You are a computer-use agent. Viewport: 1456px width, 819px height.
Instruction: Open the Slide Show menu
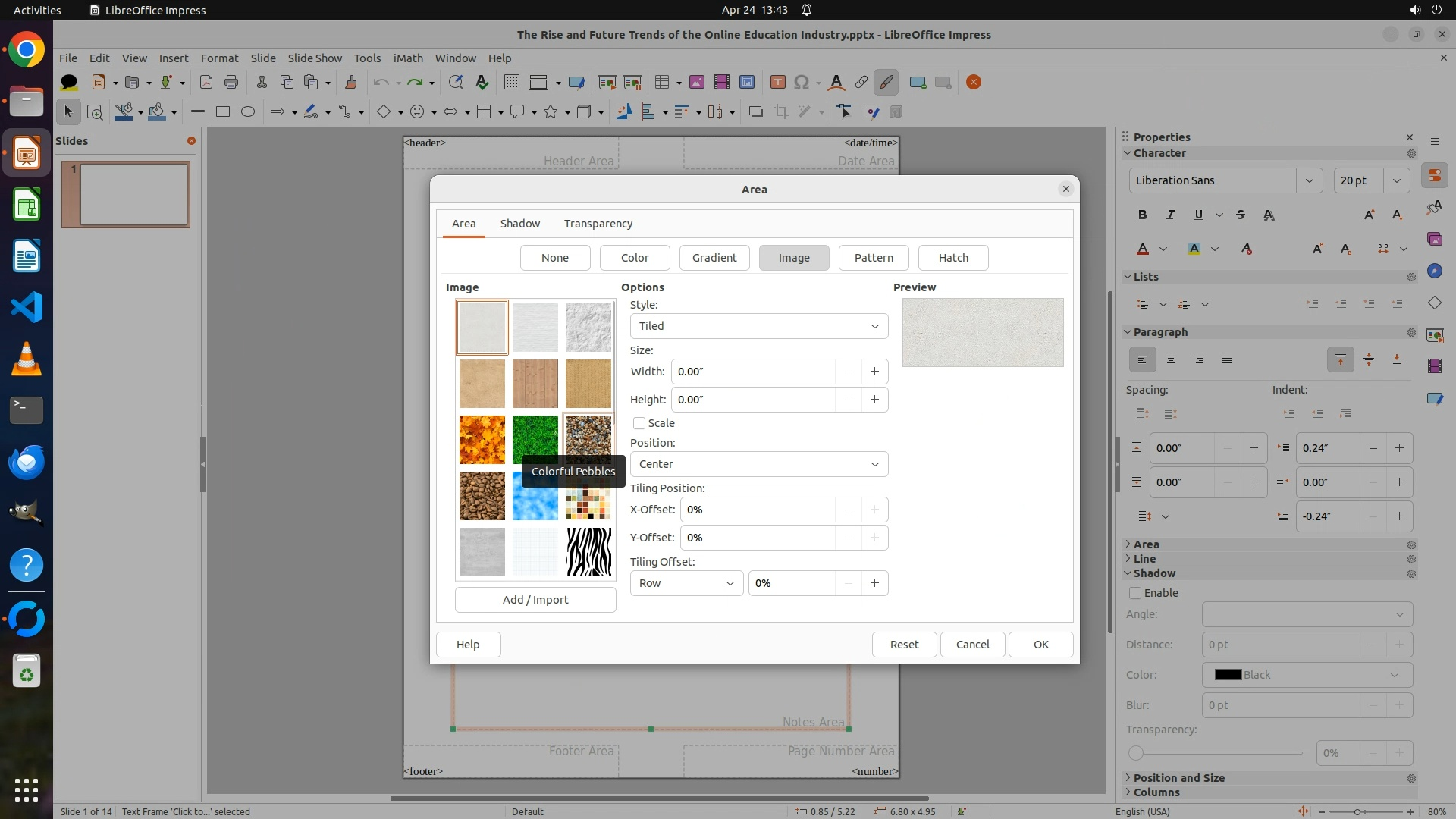315,58
